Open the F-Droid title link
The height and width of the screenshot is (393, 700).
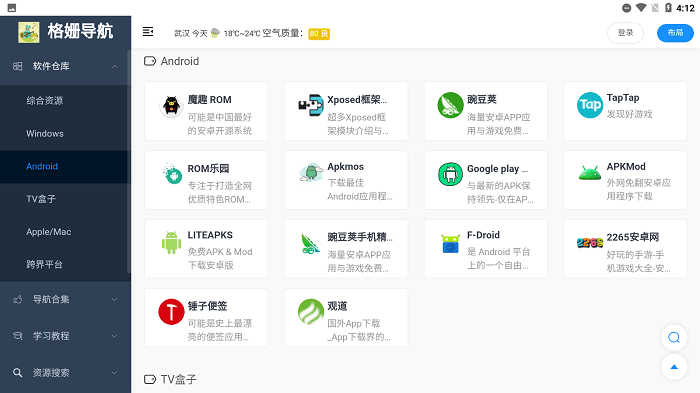483,235
